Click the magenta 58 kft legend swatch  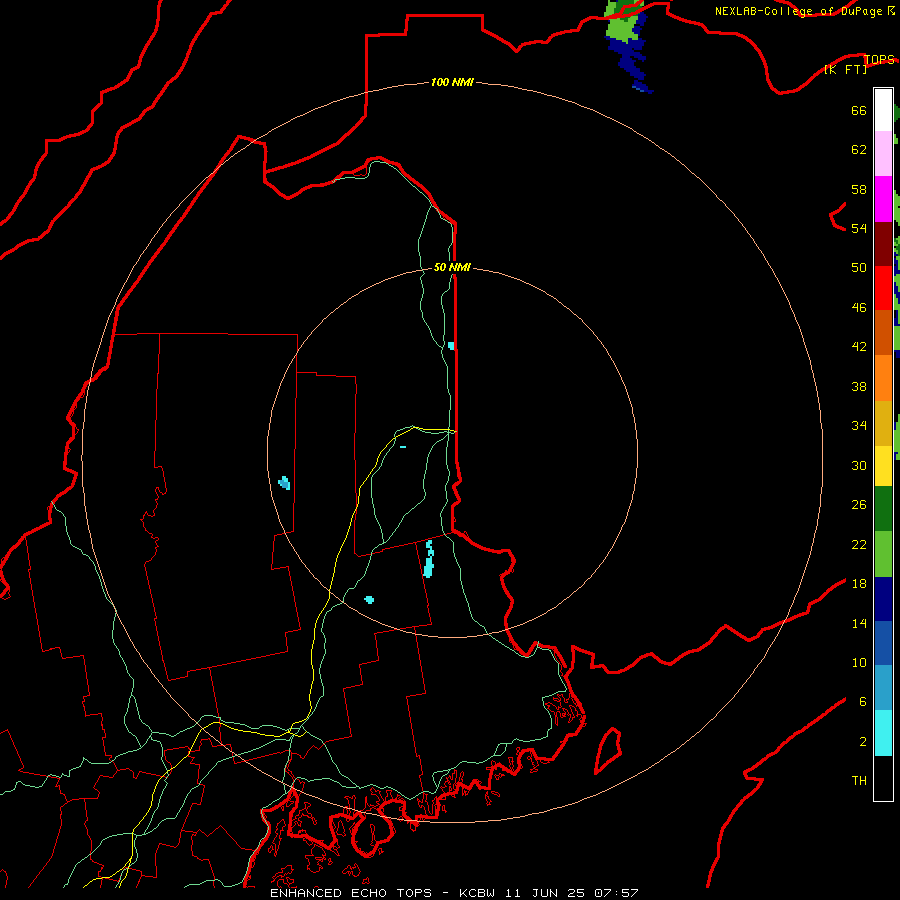coord(883,199)
